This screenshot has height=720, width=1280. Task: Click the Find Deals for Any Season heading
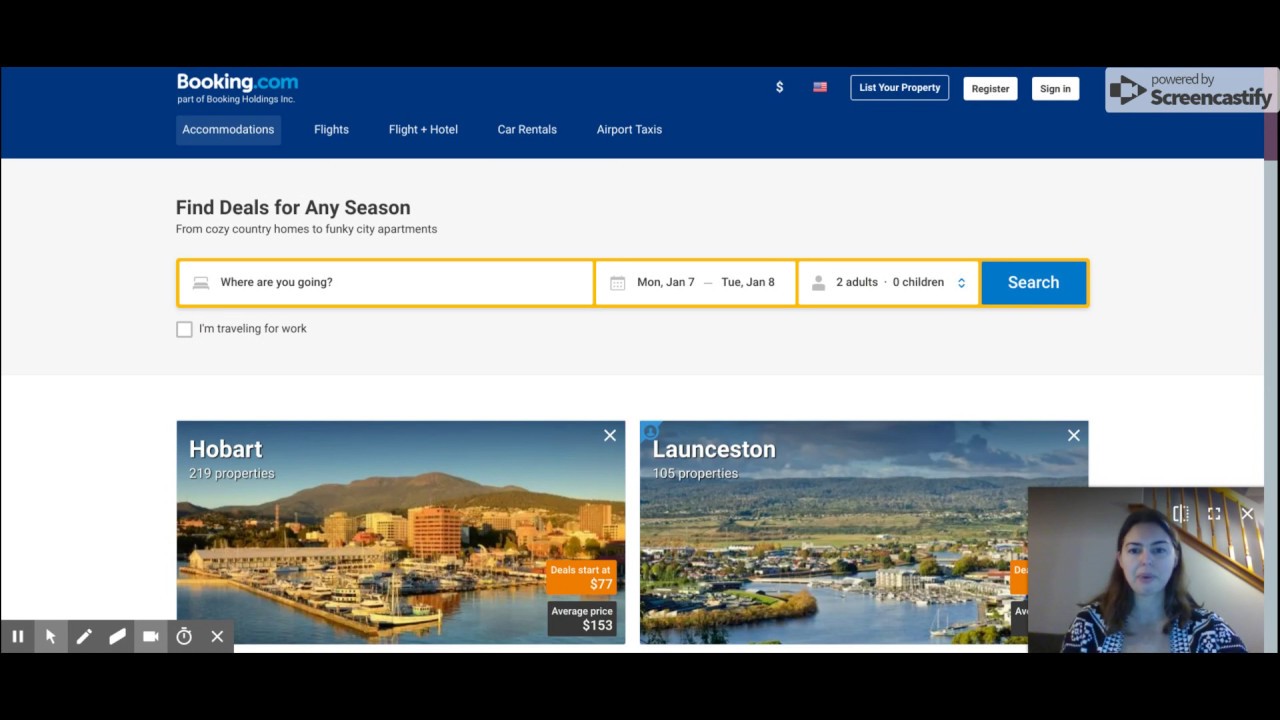tap(293, 208)
